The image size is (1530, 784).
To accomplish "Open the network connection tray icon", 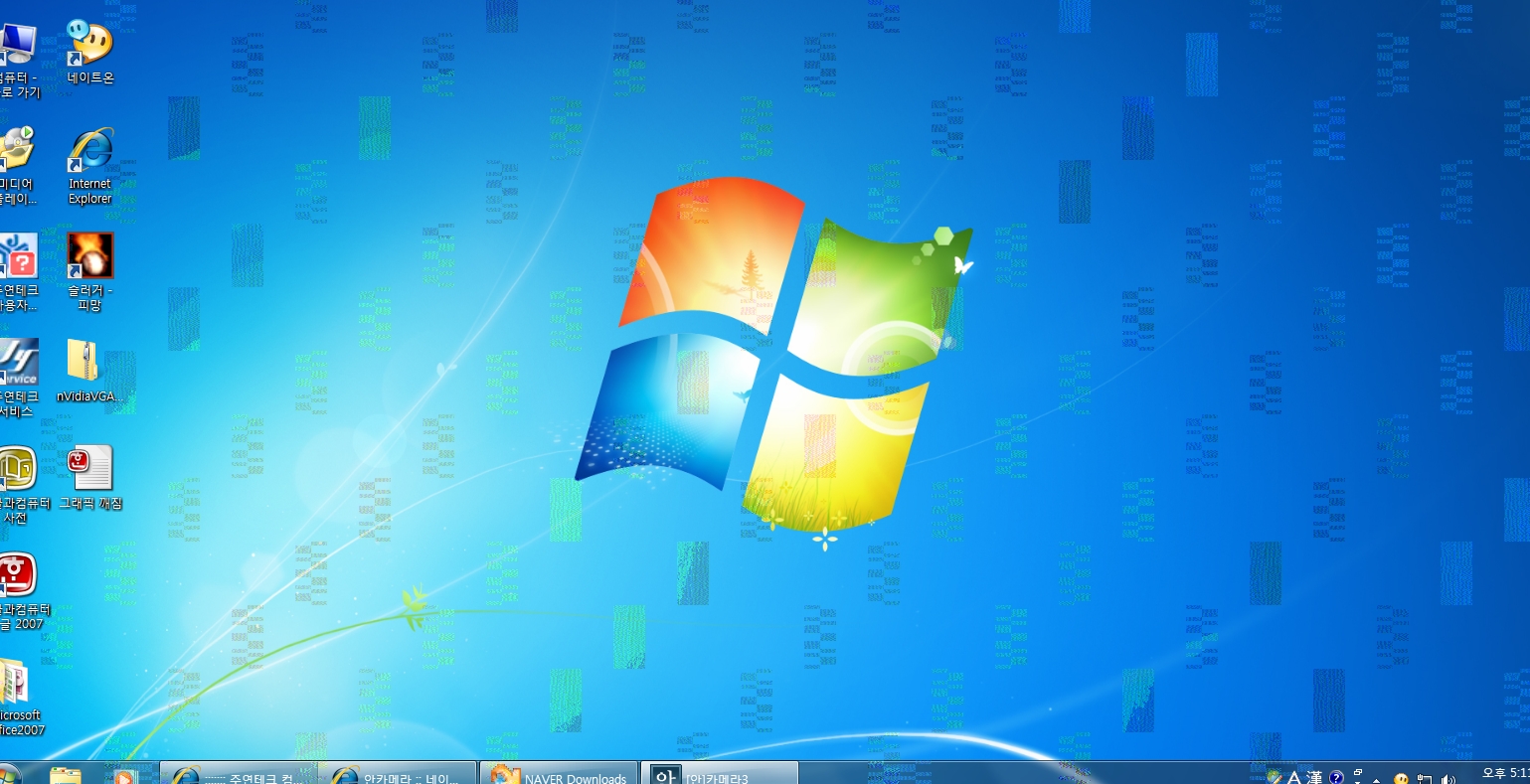I will [x=1425, y=779].
